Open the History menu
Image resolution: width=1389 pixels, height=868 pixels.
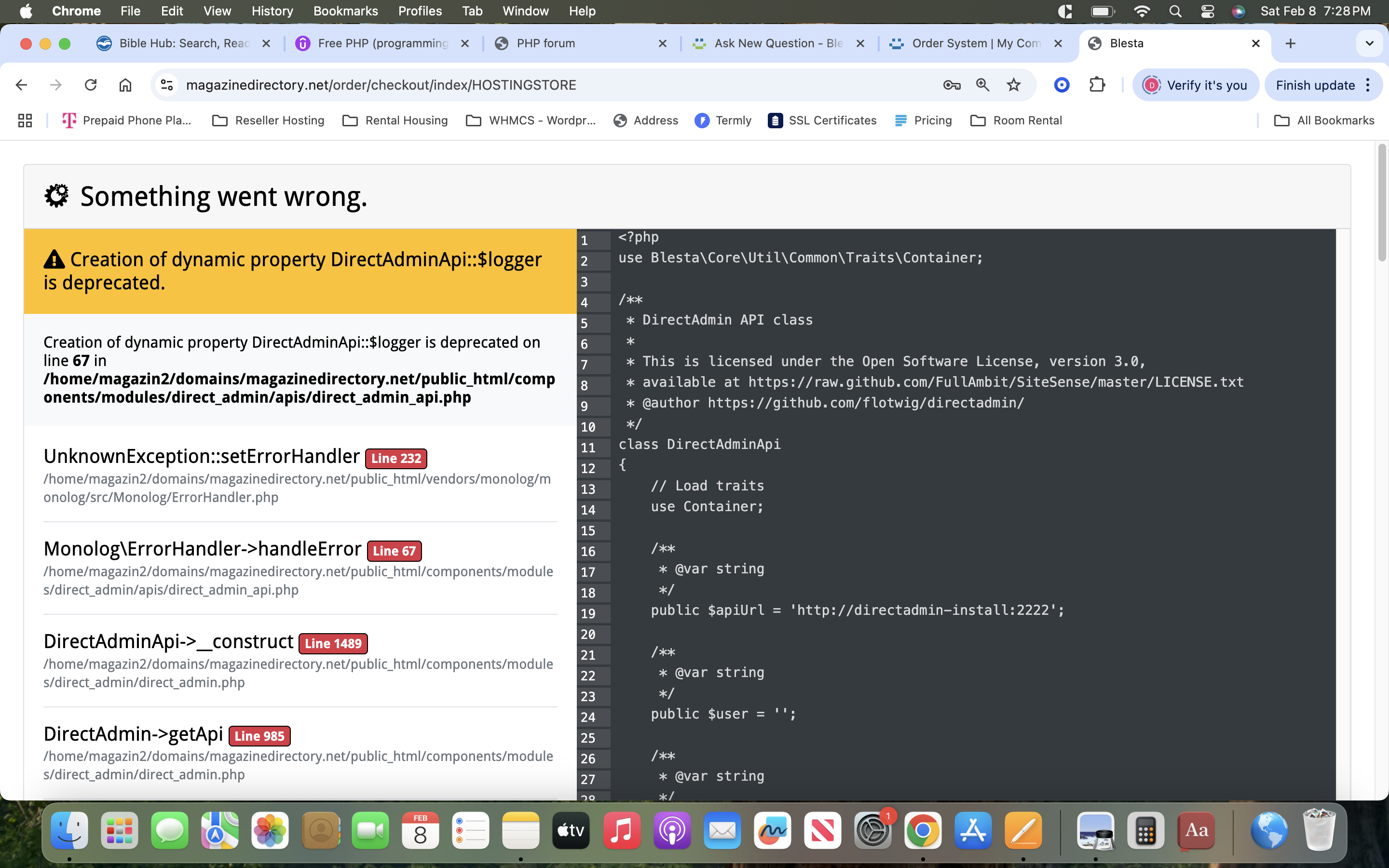(x=272, y=11)
